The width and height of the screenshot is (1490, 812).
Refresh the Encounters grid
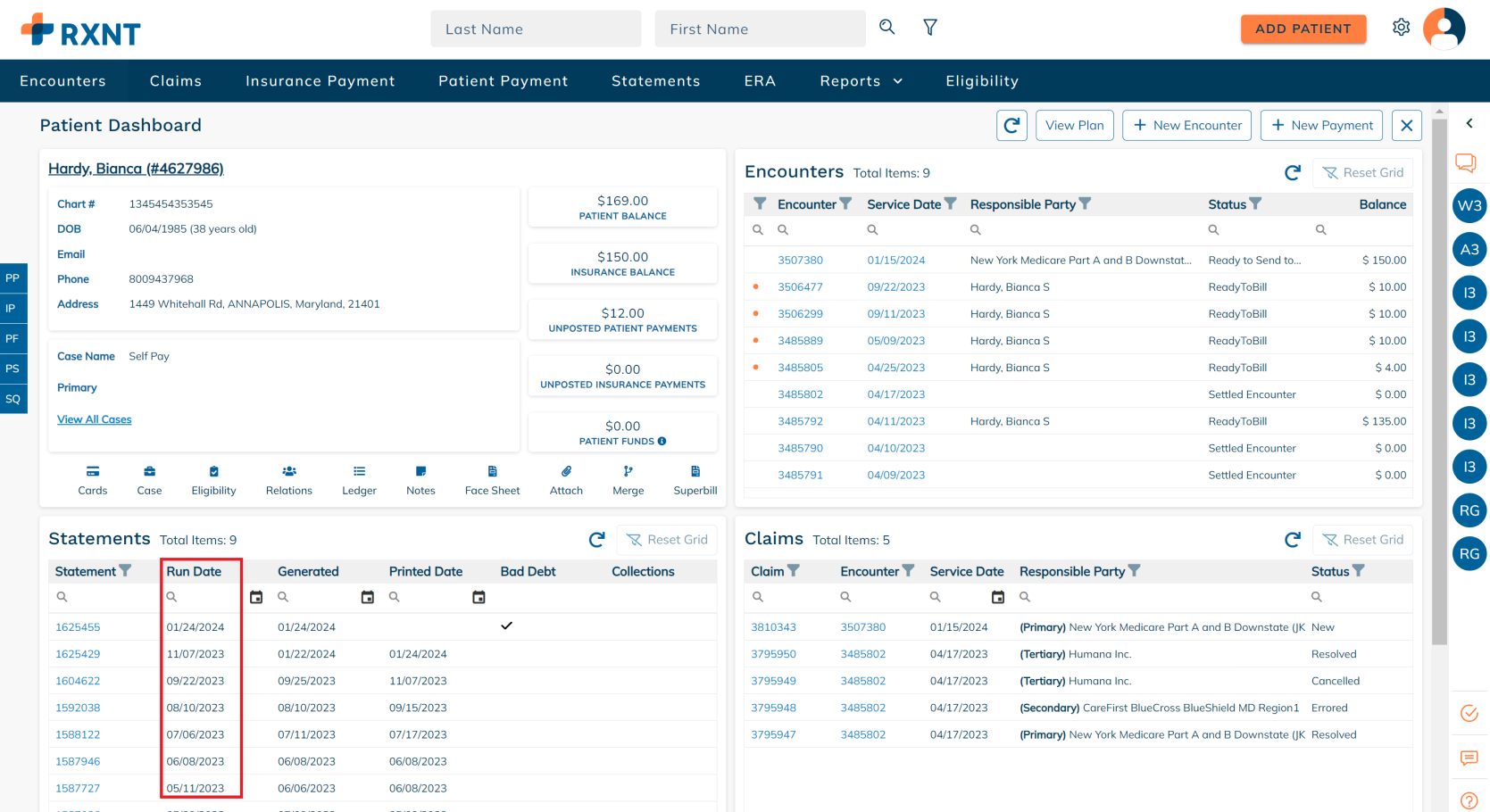coord(1292,172)
